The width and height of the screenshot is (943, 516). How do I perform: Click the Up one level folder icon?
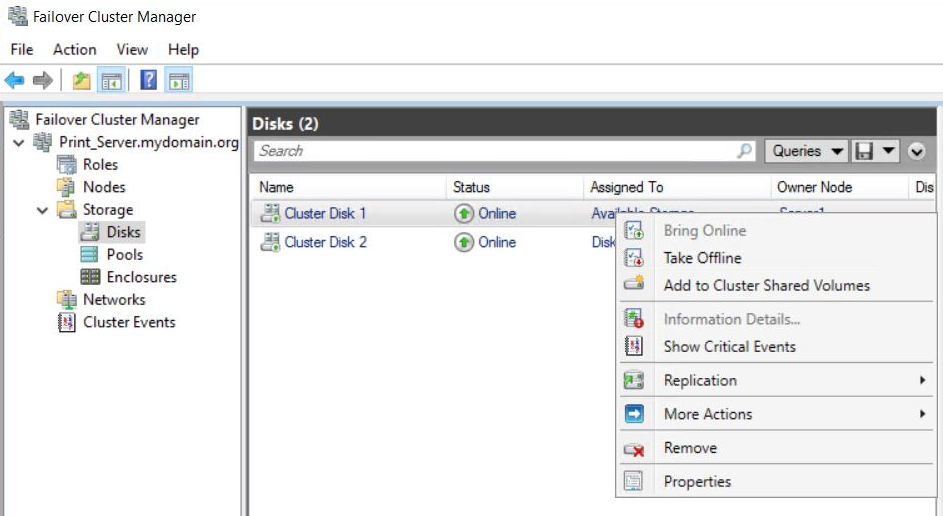[x=81, y=80]
